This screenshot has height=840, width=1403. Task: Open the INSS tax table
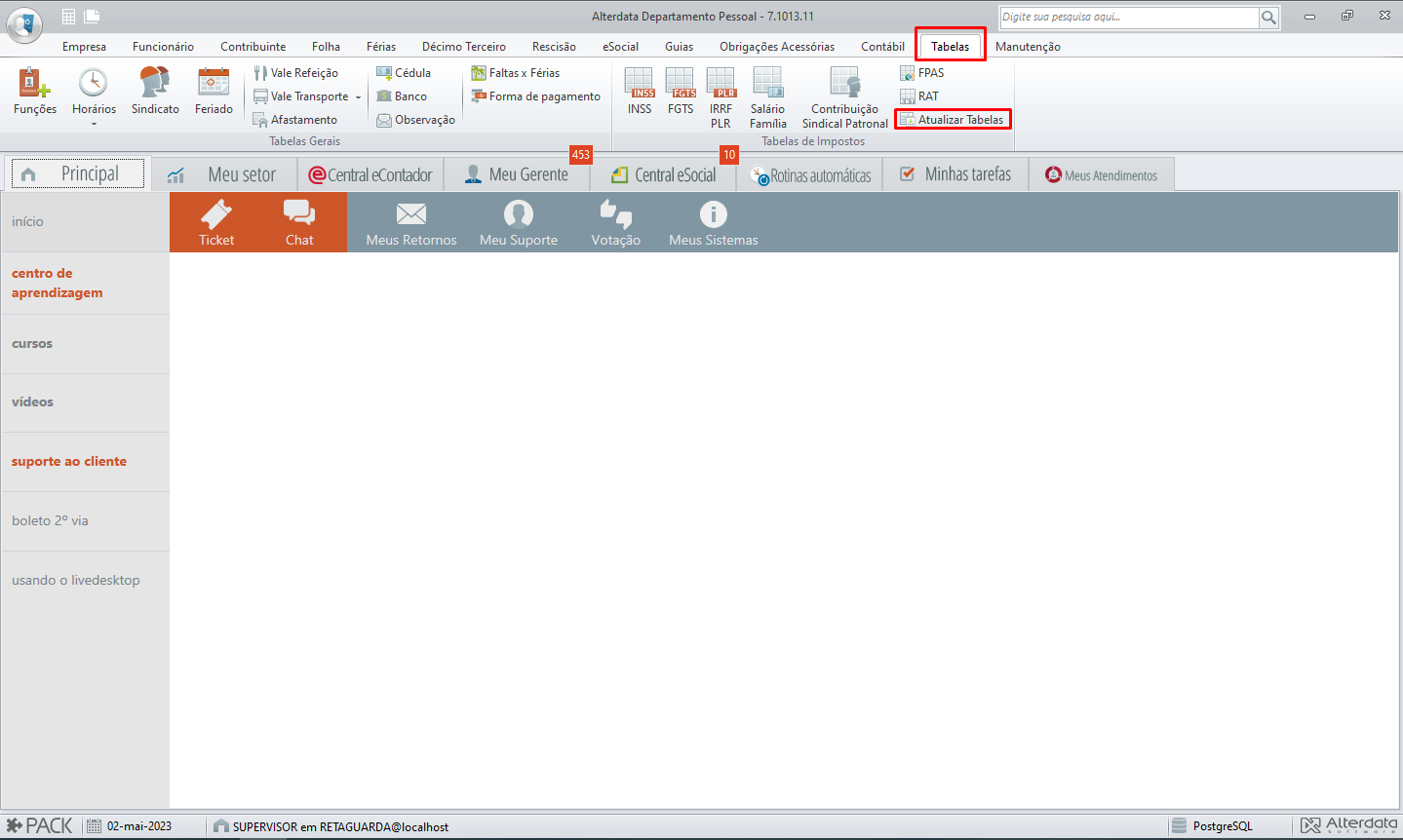click(x=640, y=92)
